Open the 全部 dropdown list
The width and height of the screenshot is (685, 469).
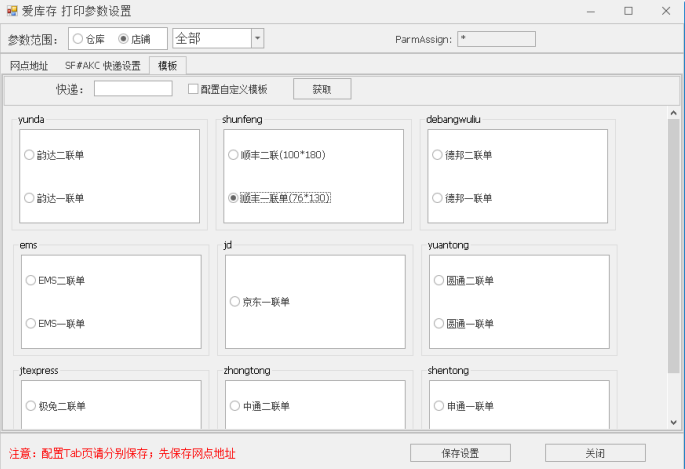(257, 38)
